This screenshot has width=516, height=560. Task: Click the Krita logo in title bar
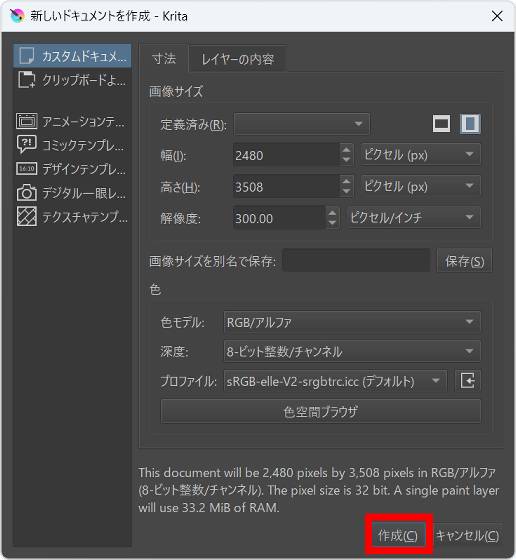[x=17, y=16]
